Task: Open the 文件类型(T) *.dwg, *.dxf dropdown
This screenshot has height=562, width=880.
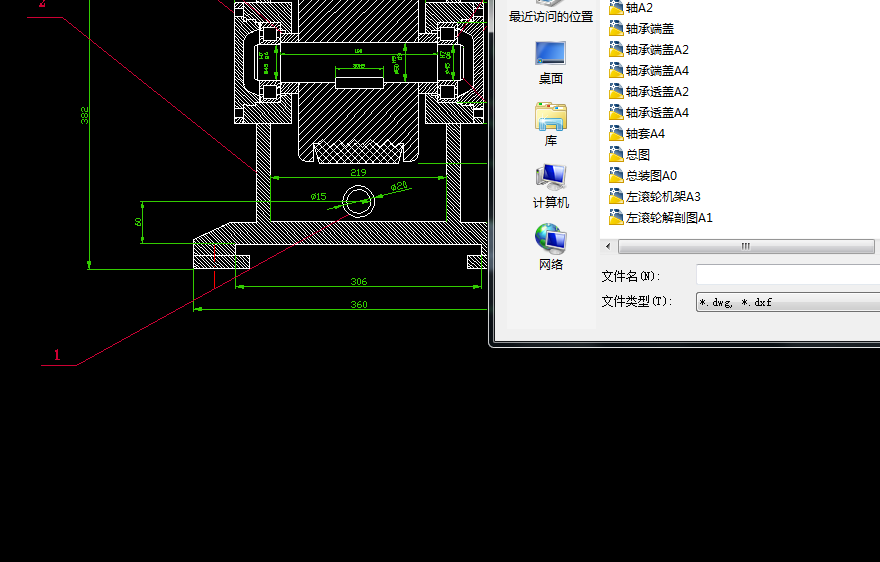Action: pyautogui.click(x=787, y=302)
